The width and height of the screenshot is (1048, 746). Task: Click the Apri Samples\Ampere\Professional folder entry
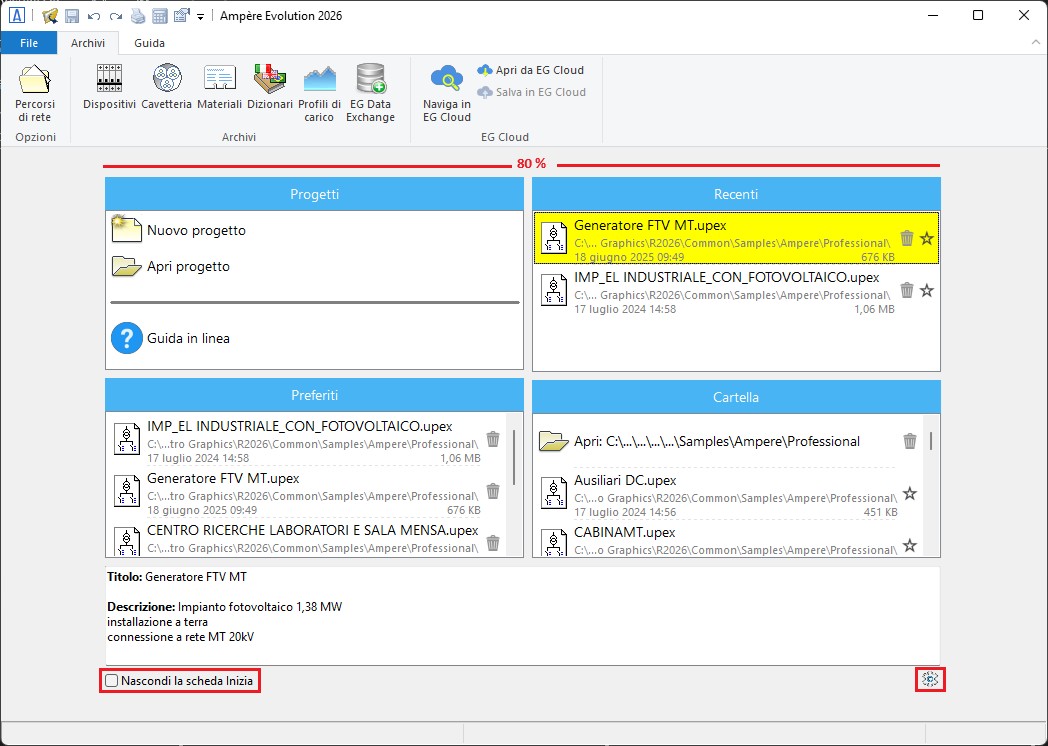tap(716, 441)
